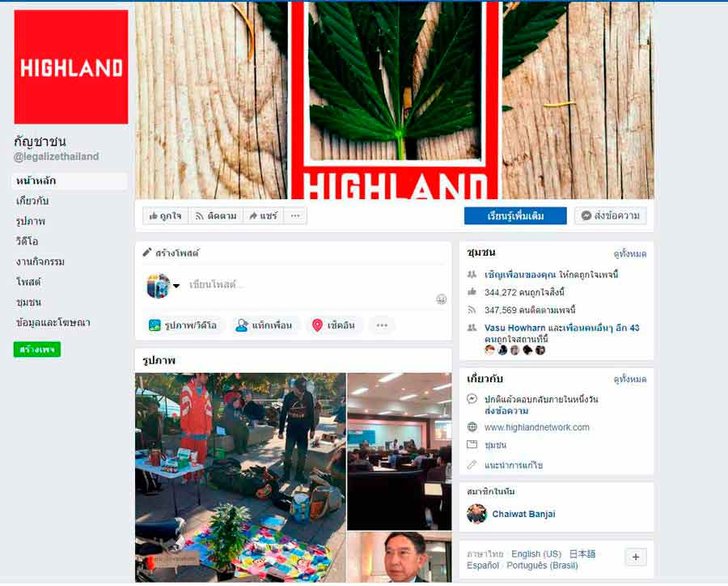Click the red check-in pin option
The width and height of the screenshot is (728, 586).
click(334, 326)
